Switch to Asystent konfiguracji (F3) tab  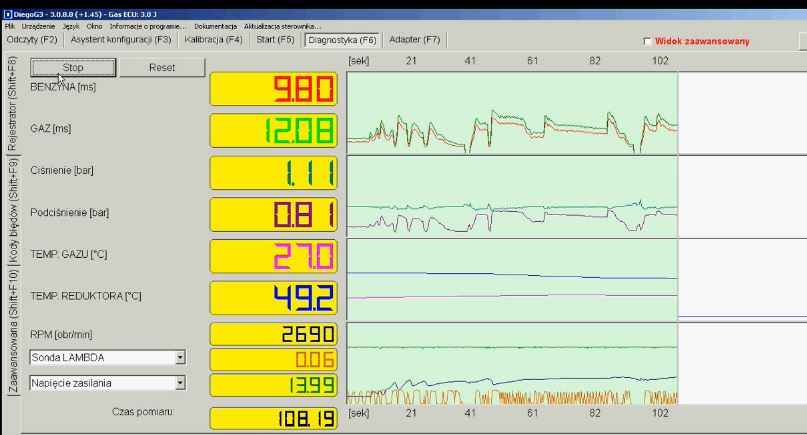click(x=121, y=40)
